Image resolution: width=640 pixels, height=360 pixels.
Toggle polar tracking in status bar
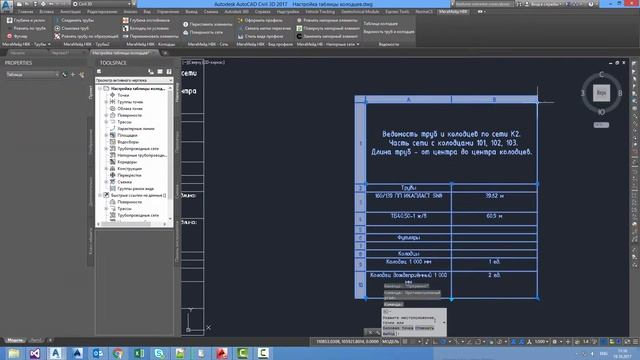443,342
